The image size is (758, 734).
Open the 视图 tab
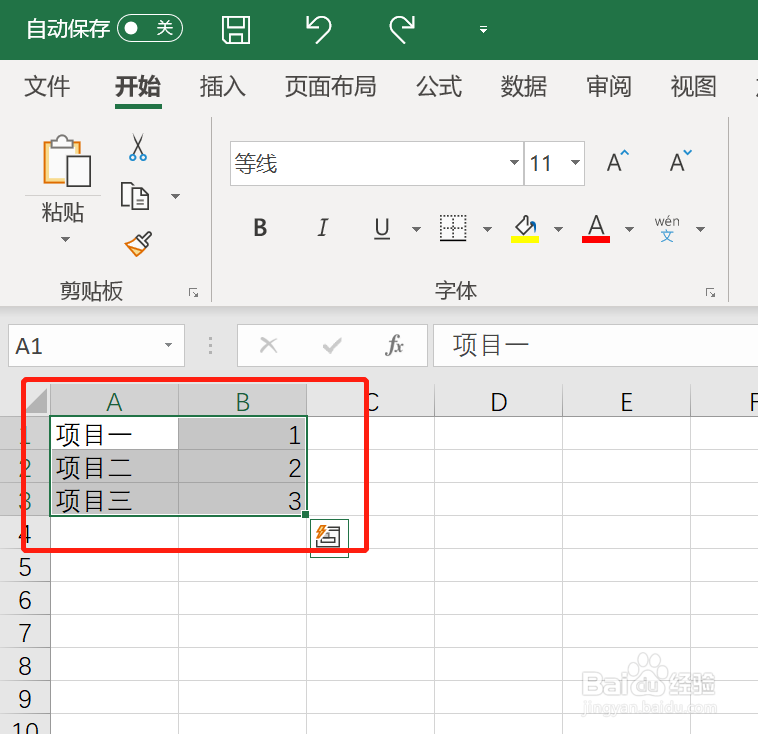pyautogui.click(x=693, y=87)
